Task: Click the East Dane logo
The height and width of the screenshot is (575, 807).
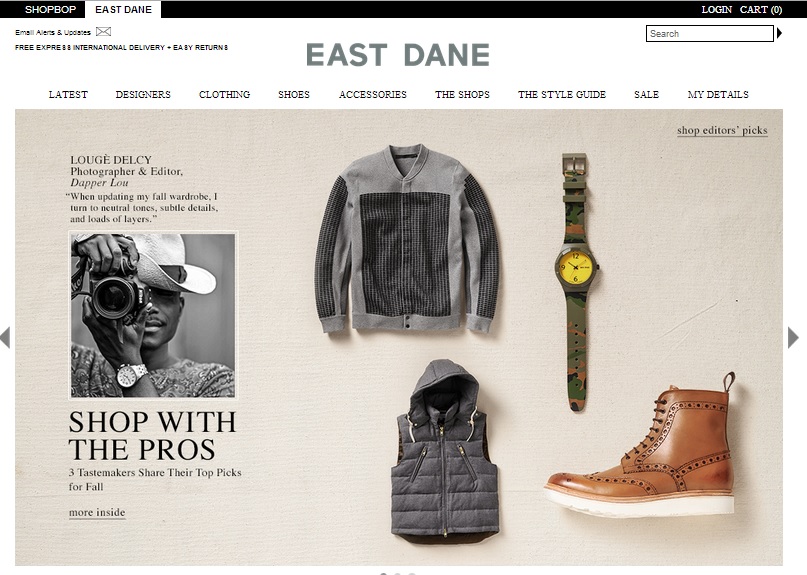Action: point(397,55)
